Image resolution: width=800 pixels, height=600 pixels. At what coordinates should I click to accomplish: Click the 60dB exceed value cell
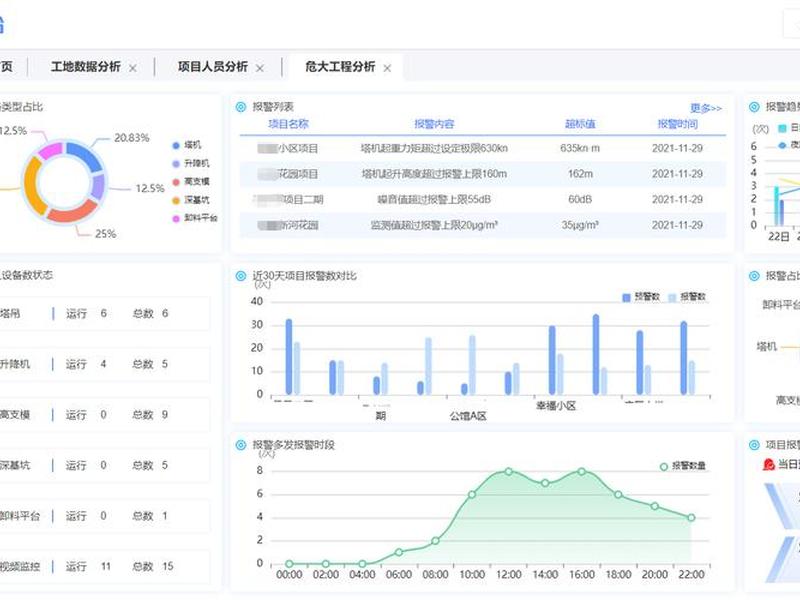pos(580,199)
